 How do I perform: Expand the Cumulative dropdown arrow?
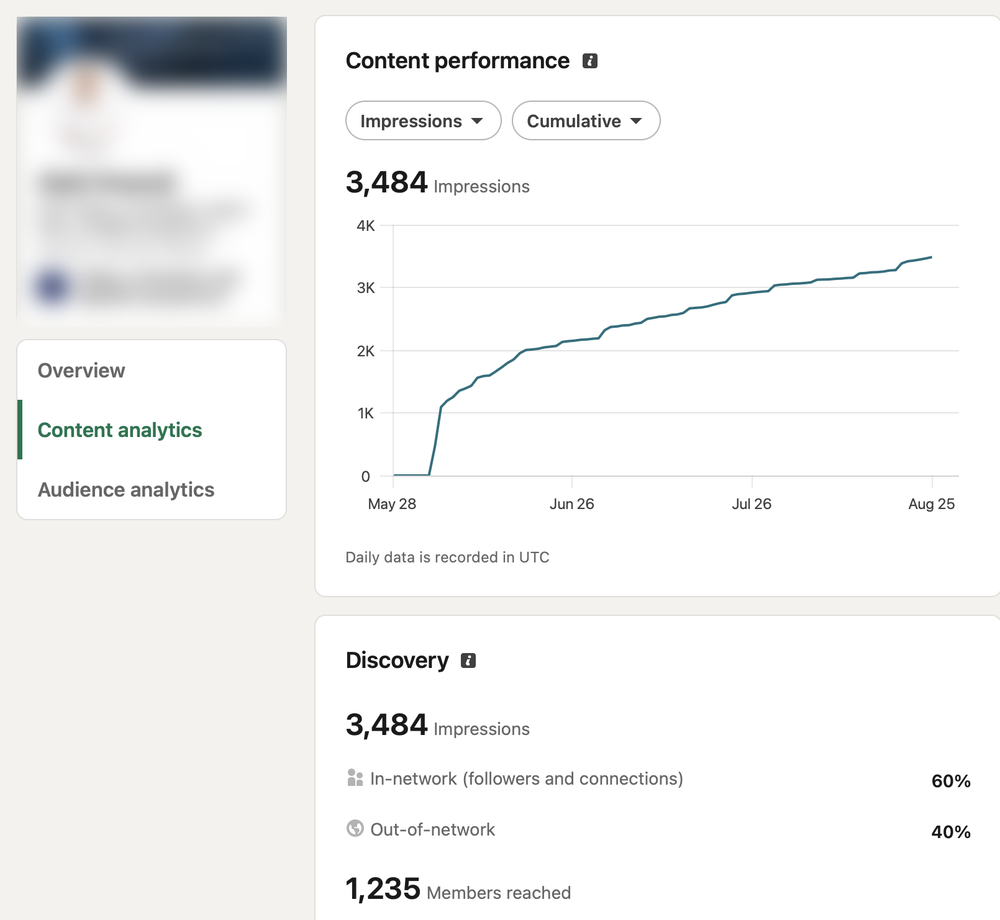[x=636, y=121]
